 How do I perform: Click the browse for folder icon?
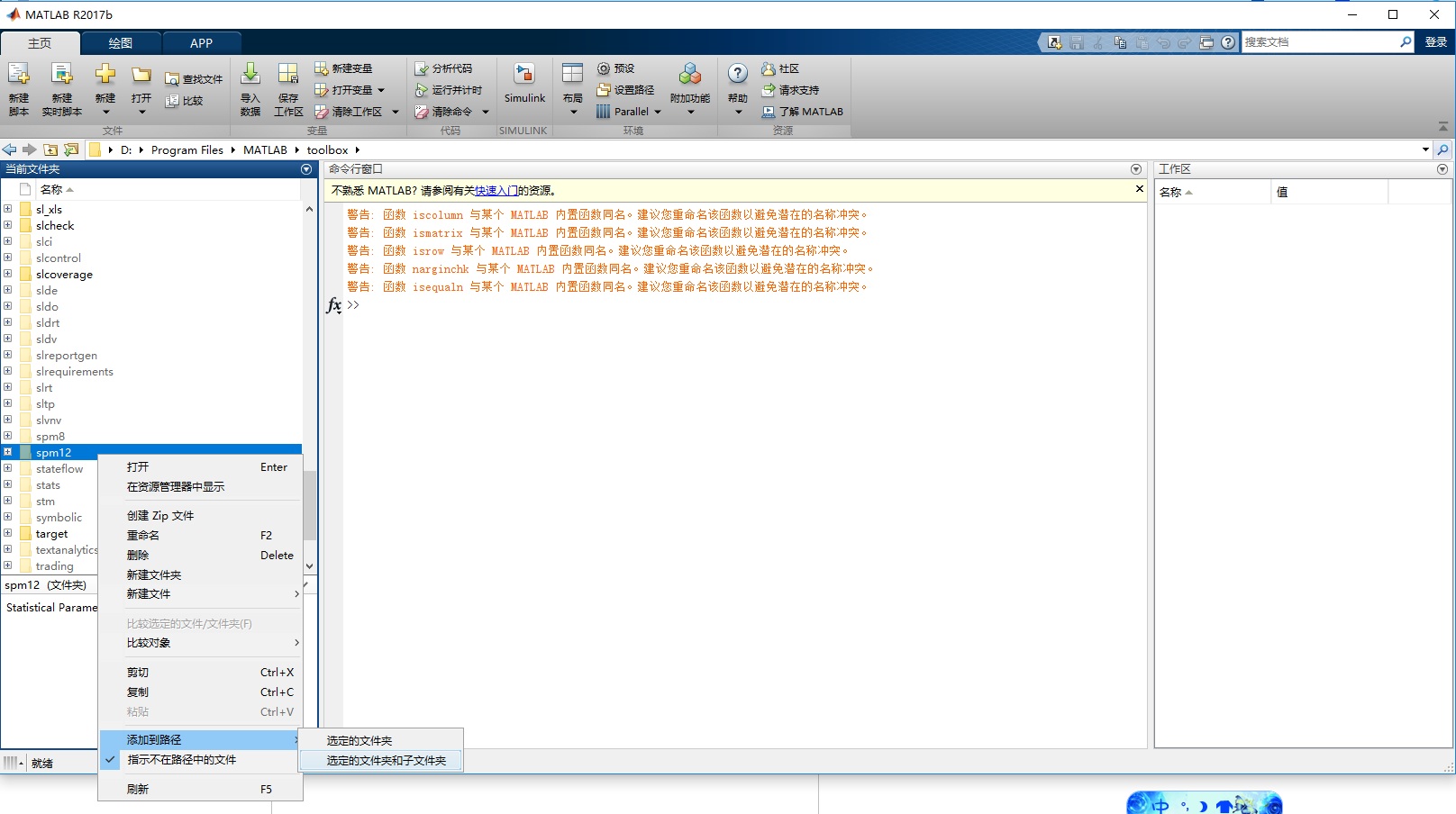click(x=71, y=149)
